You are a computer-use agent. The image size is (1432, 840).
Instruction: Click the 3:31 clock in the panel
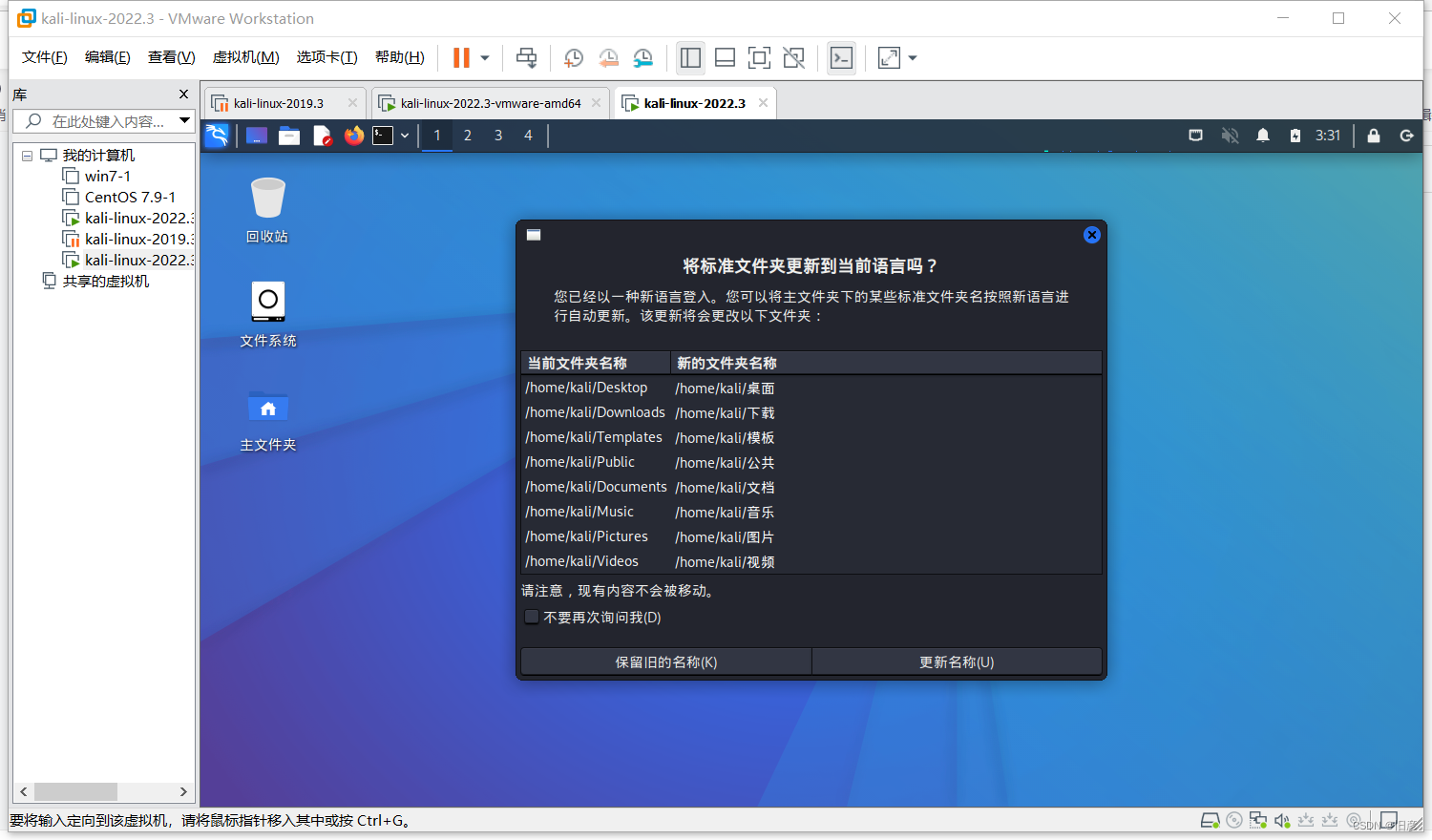(1328, 136)
